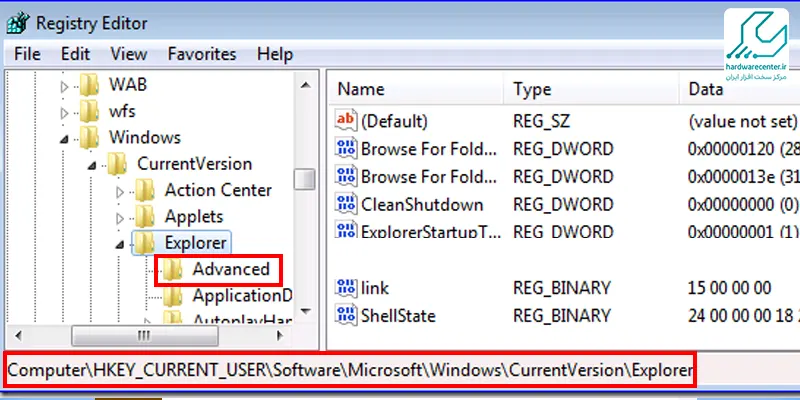This screenshot has width=800, height=400.
Task: Click the Windows key folder icon
Action: click(89, 138)
